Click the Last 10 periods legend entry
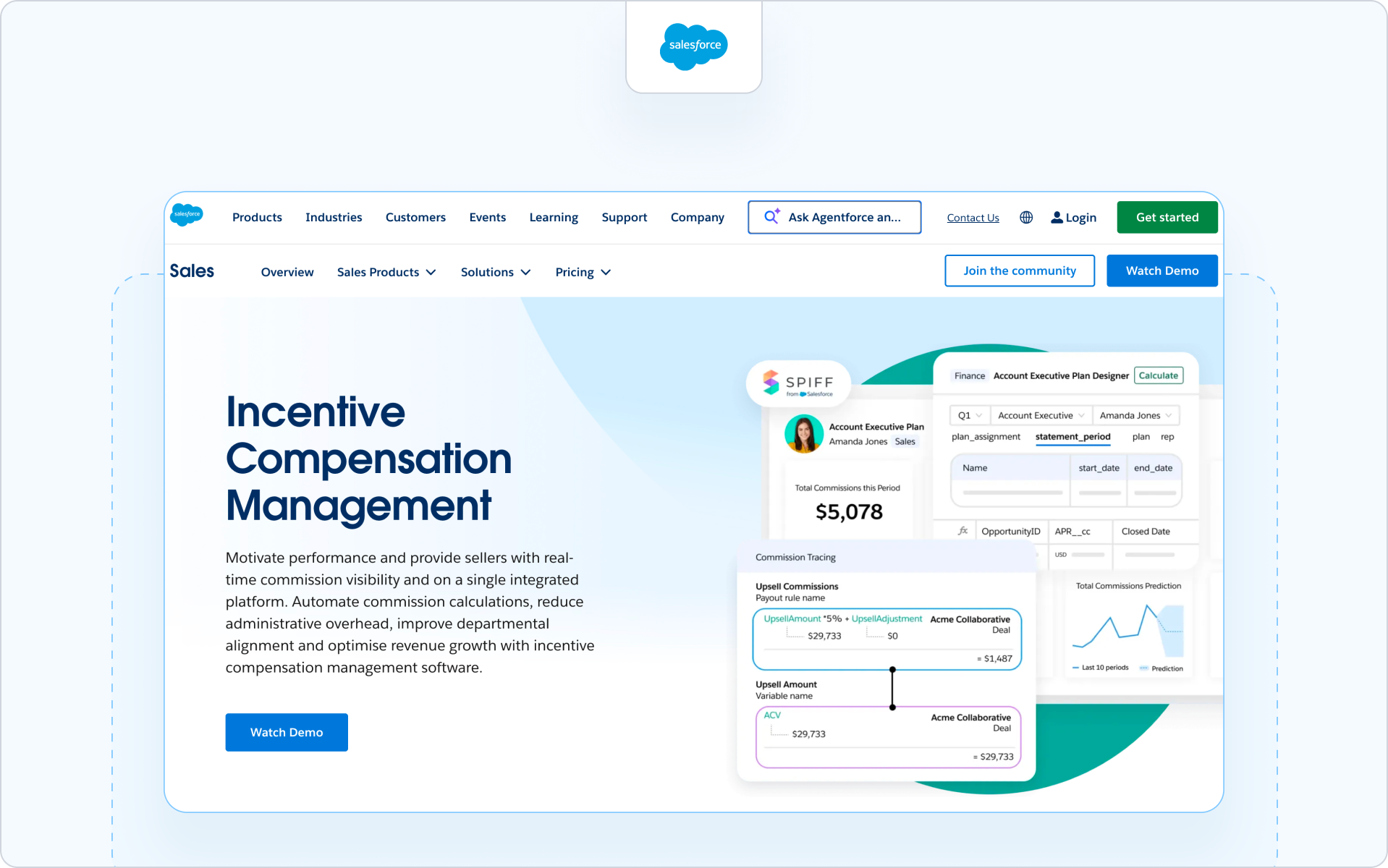Screen dimensions: 1388x868 [x=1100, y=668]
